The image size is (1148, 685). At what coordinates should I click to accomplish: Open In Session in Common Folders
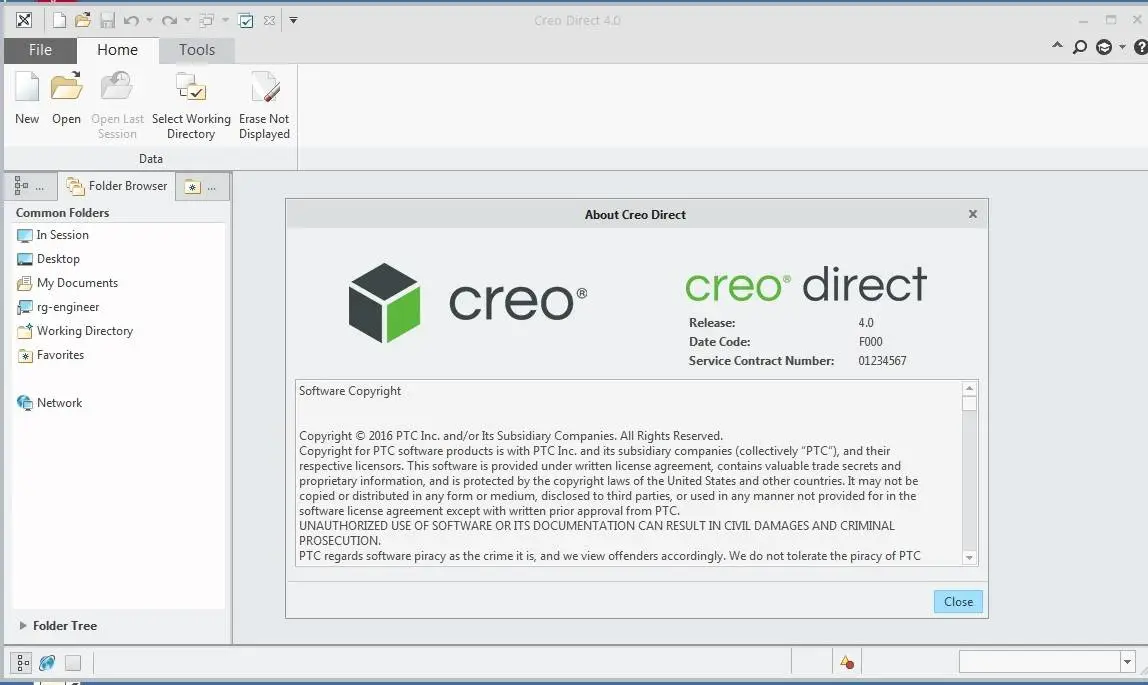53,235
